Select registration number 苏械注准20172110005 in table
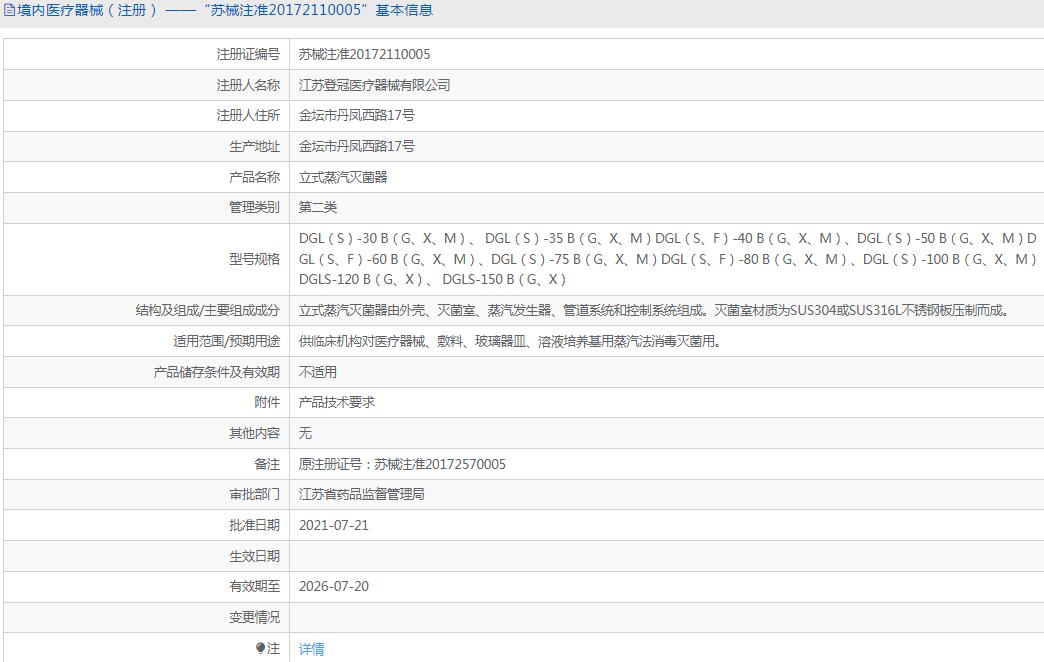 pyautogui.click(x=364, y=54)
